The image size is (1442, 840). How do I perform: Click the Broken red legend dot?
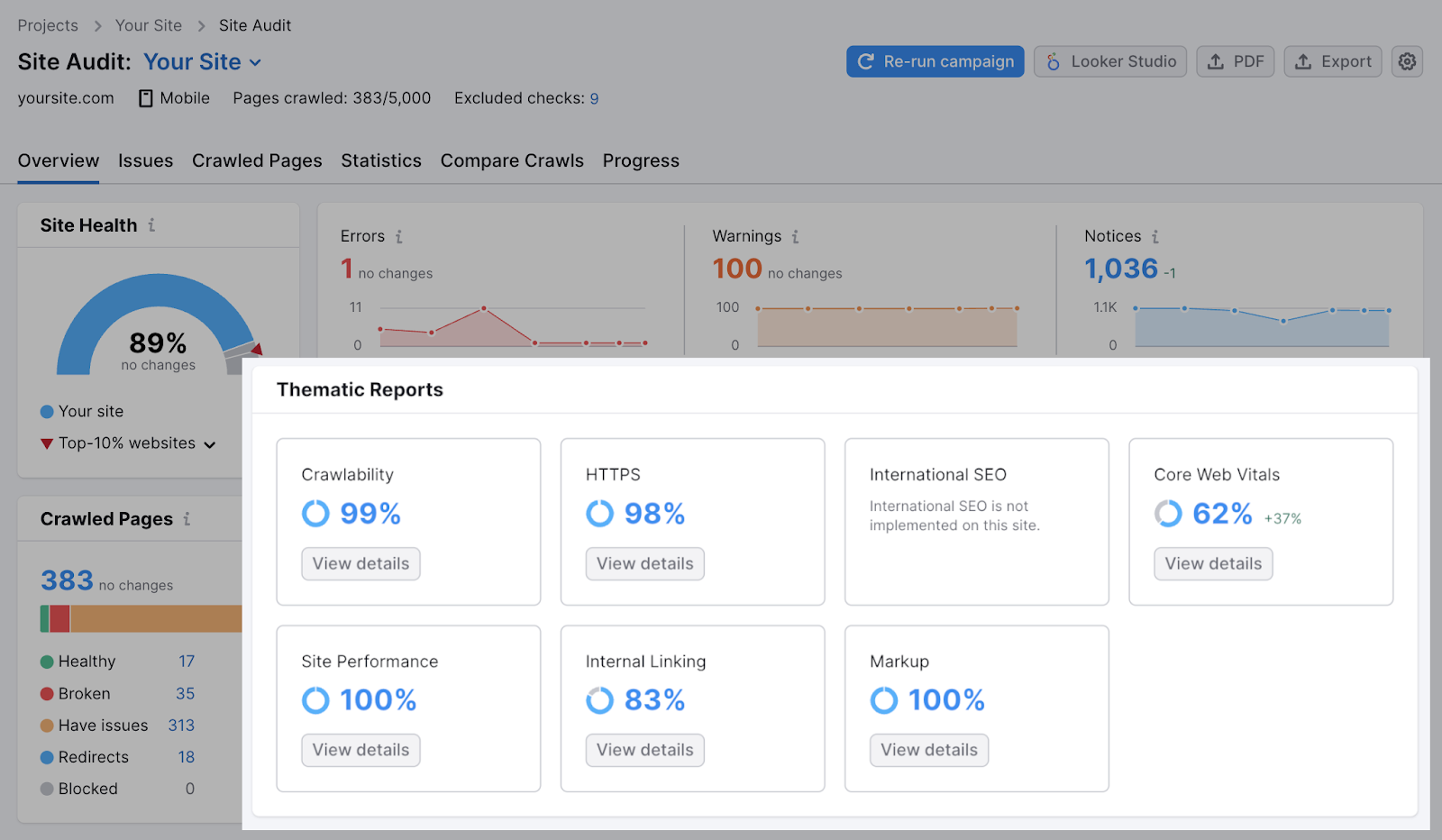(x=47, y=694)
